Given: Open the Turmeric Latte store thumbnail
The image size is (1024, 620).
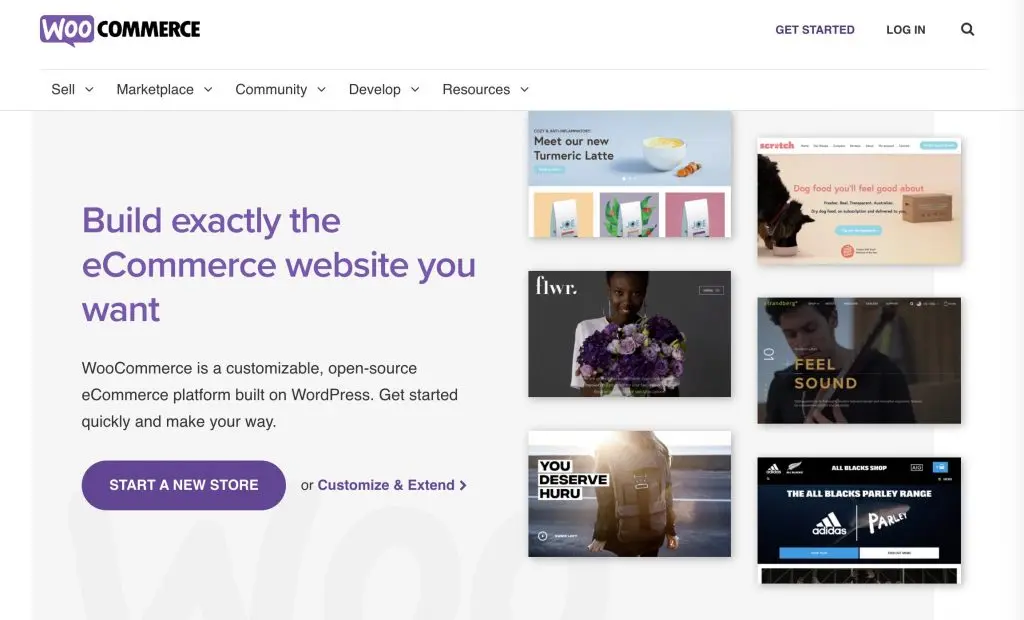Looking at the screenshot, I should tap(629, 174).
